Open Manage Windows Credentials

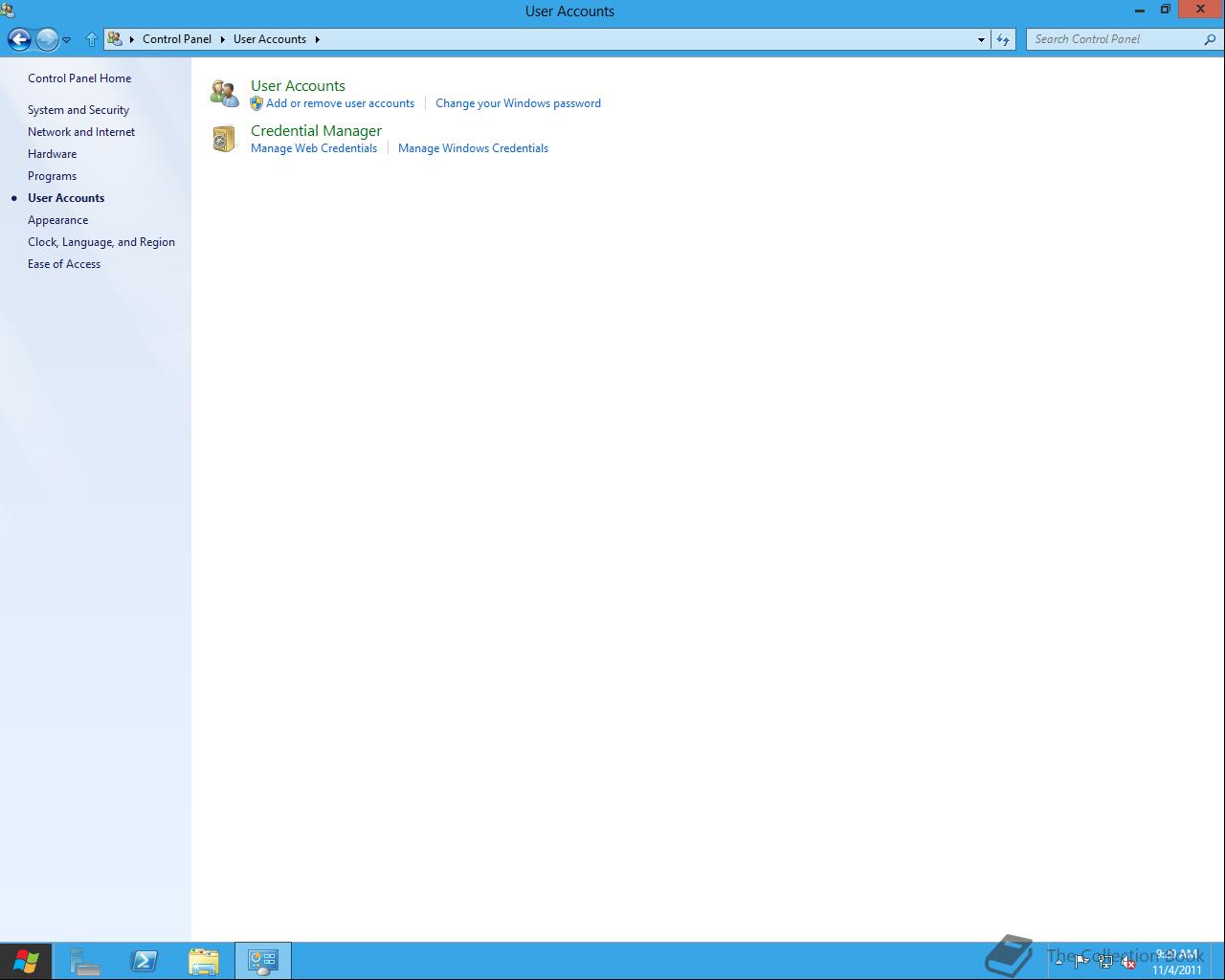point(473,148)
